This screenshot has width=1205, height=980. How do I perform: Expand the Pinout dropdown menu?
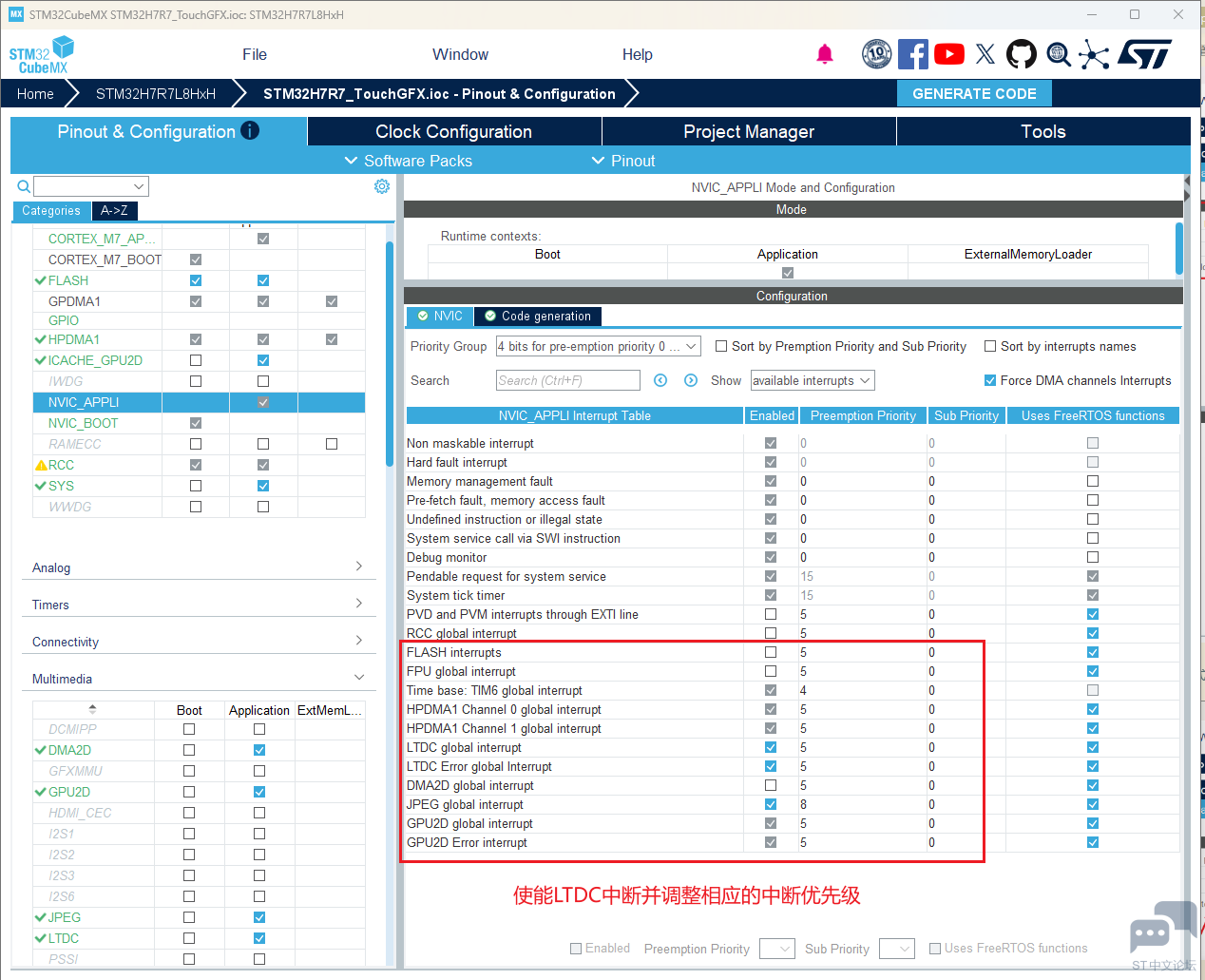pyautogui.click(x=623, y=161)
